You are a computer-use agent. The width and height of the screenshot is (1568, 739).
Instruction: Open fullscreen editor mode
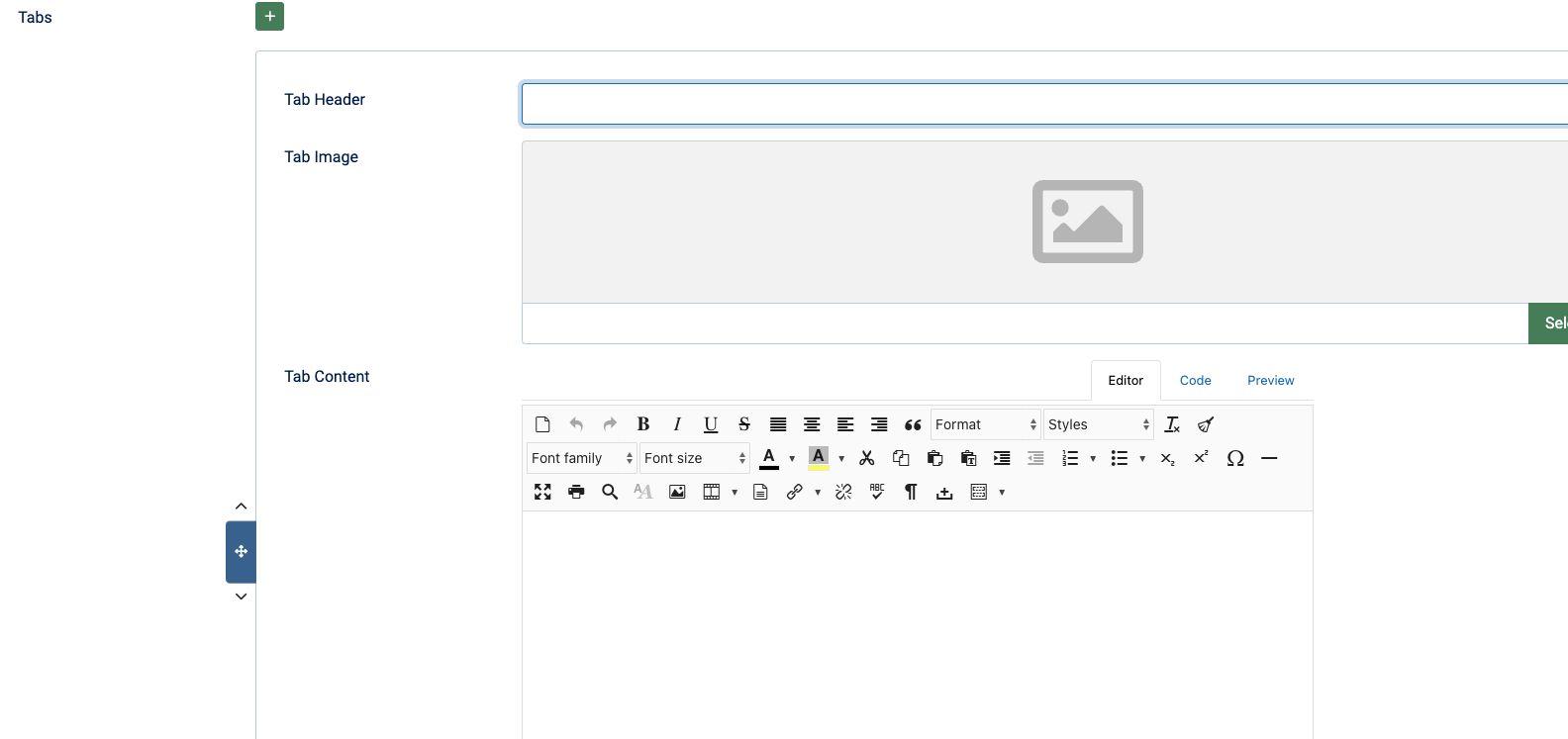pyautogui.click(x=542, y=492)
